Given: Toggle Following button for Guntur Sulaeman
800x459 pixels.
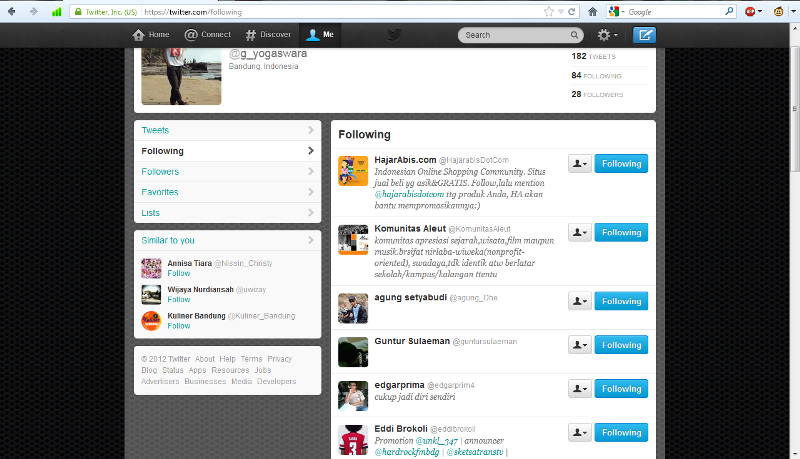Looking at the screenshot, I should pos(621,345).
